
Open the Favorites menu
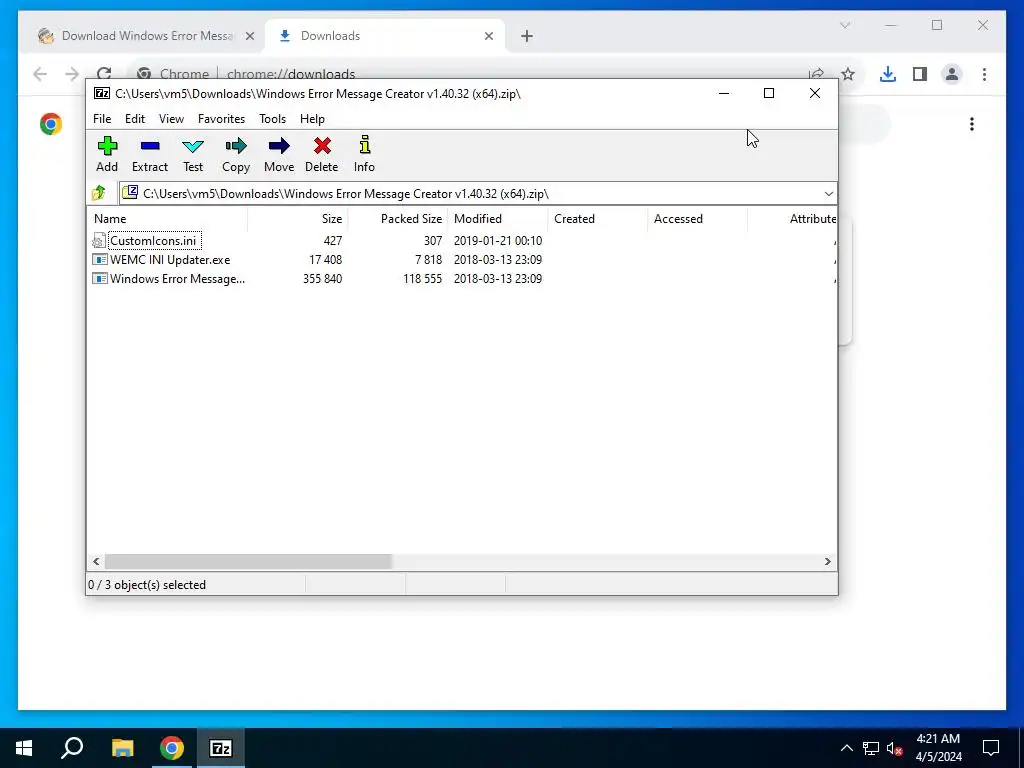[x=221, y=119]
